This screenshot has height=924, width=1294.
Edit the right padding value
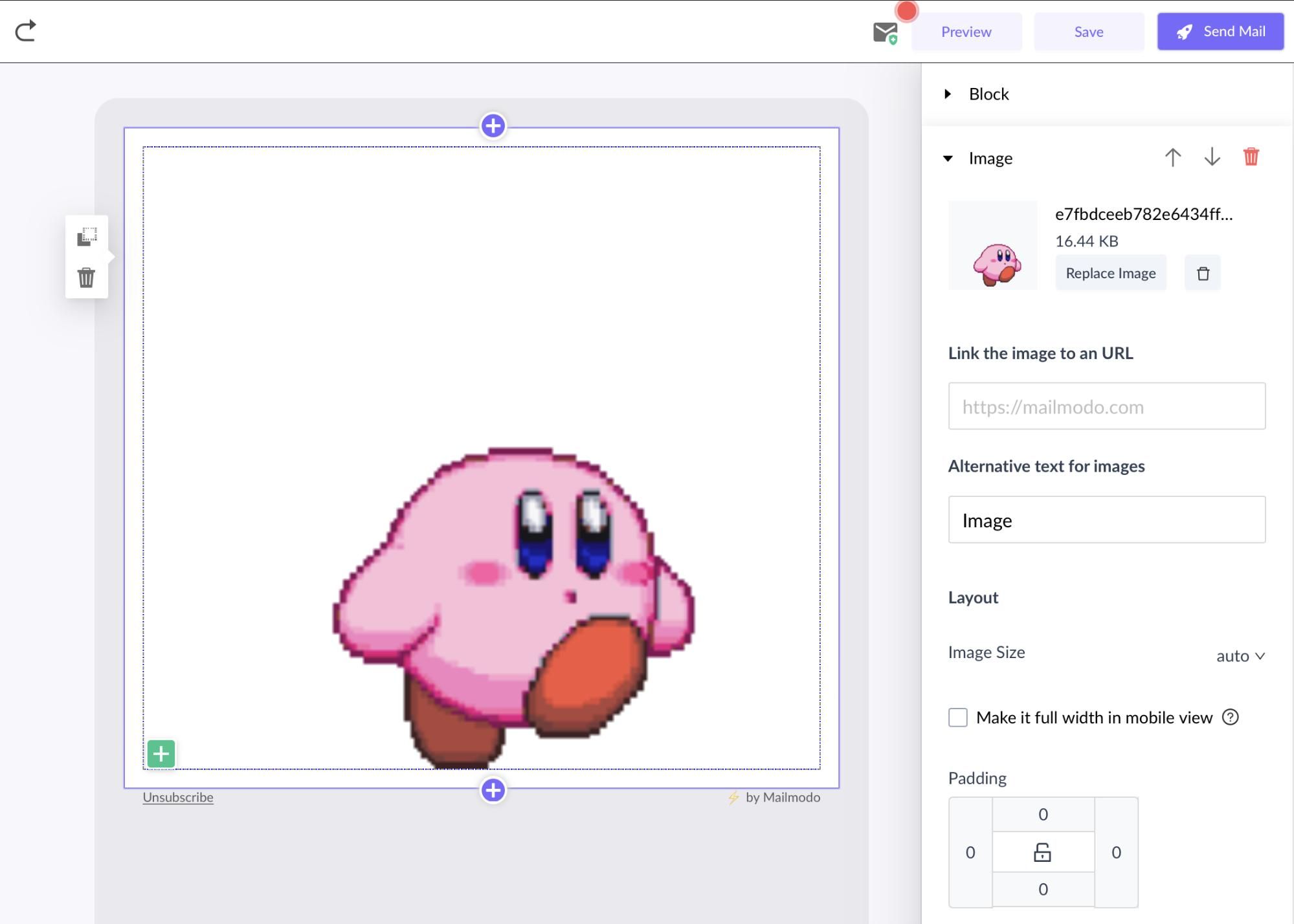click(1116, 852)
